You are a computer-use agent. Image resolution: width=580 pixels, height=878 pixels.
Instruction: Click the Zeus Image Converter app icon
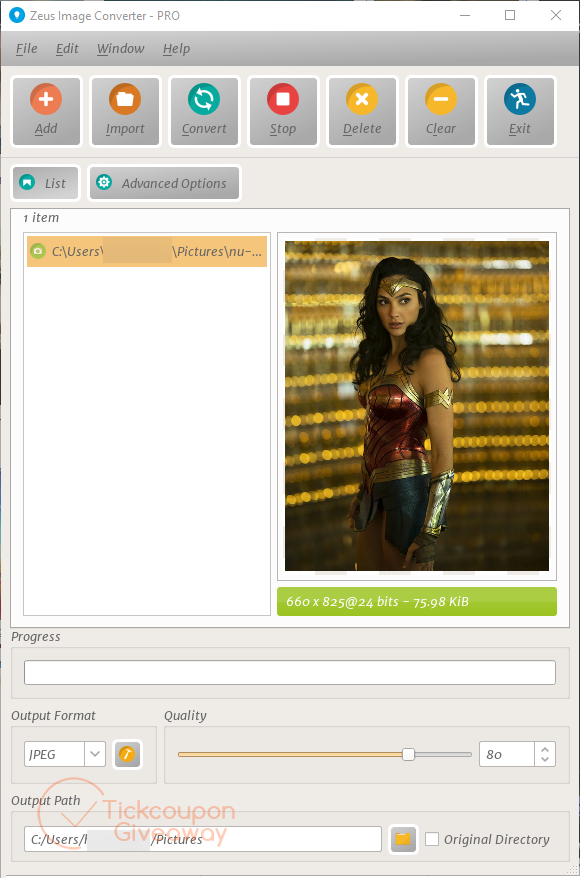point(17,15)
